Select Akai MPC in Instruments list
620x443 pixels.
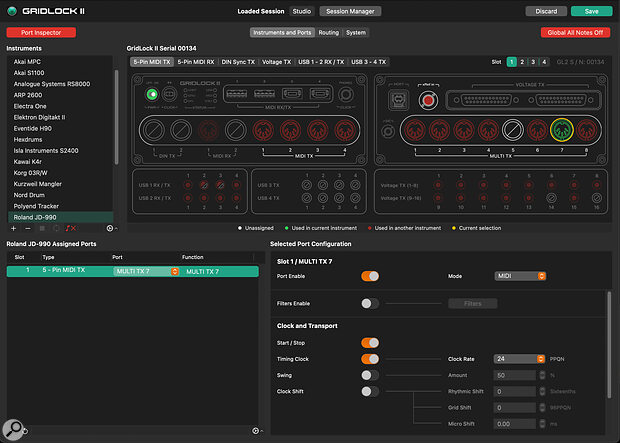coord(60,62)
